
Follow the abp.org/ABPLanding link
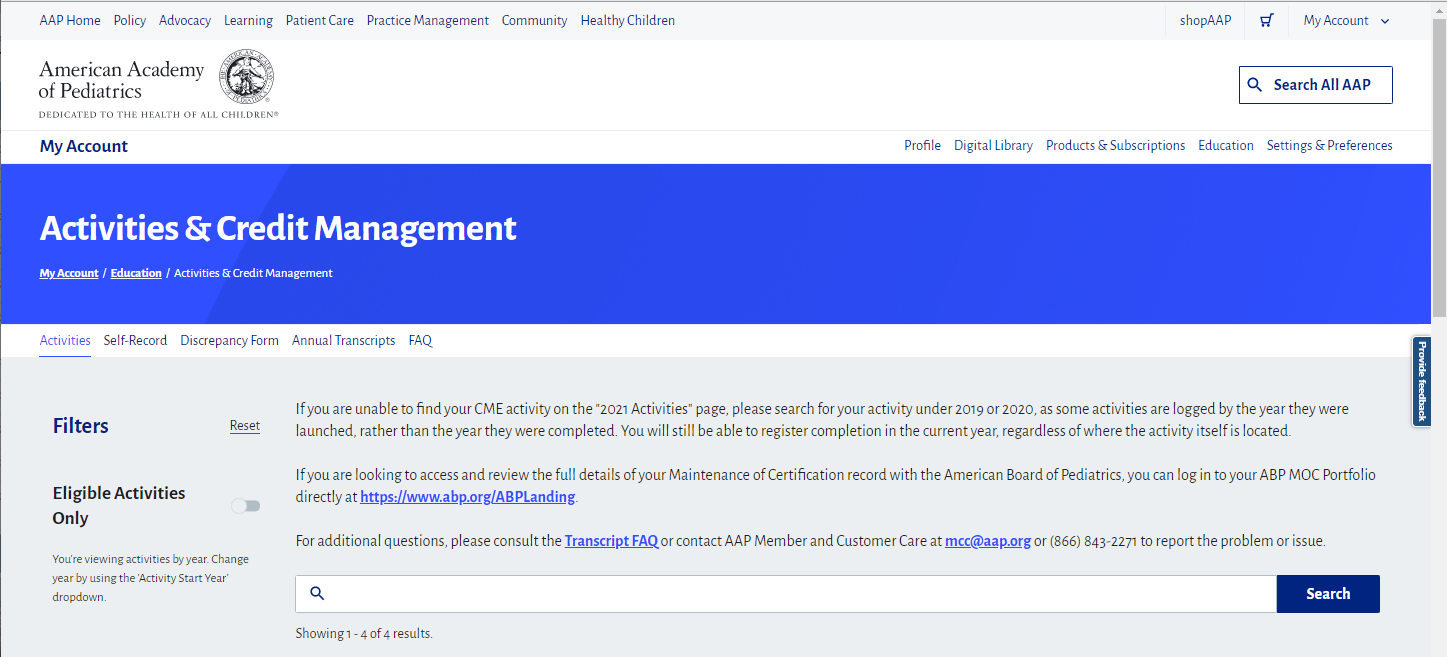[x=468, y=497]
